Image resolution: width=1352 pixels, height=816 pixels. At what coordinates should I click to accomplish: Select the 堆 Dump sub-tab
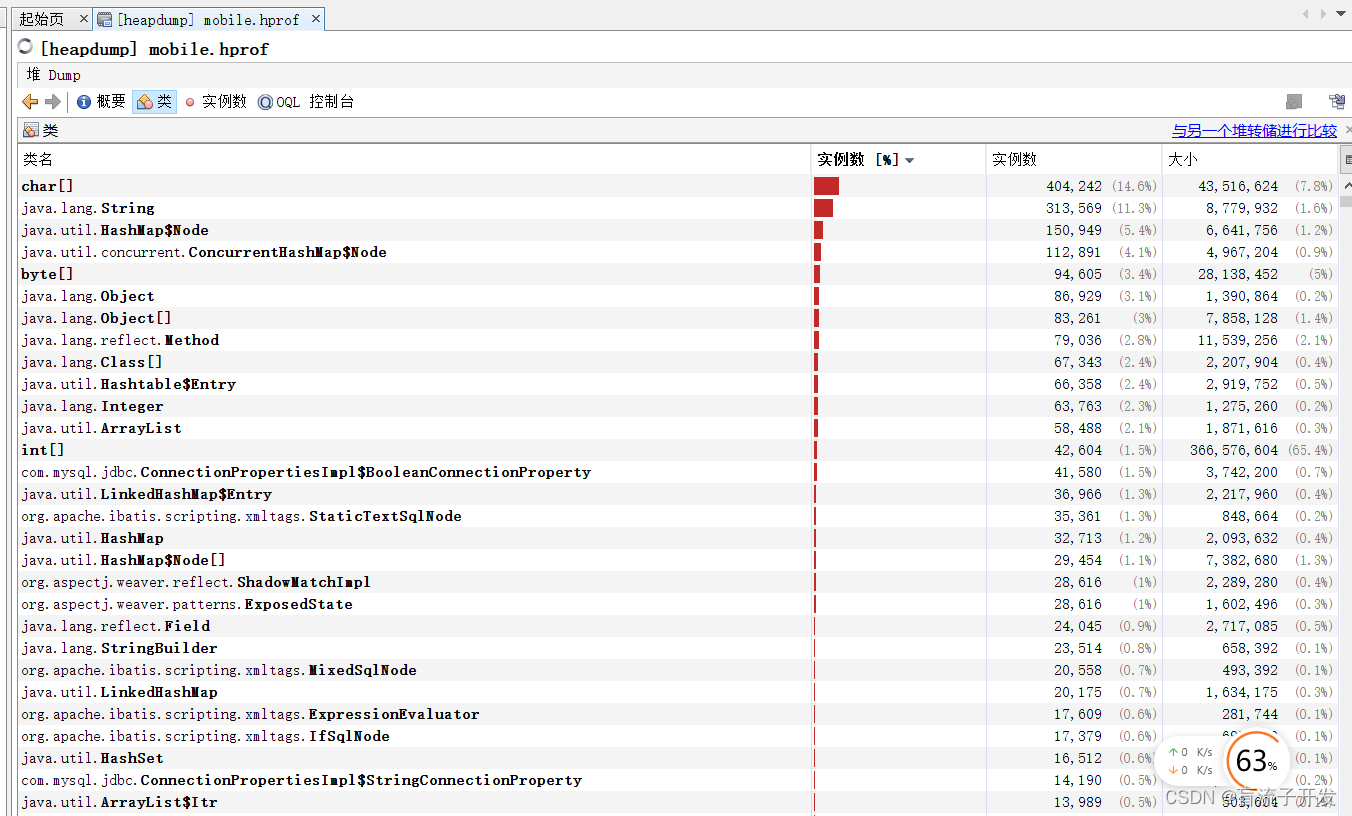53,75
